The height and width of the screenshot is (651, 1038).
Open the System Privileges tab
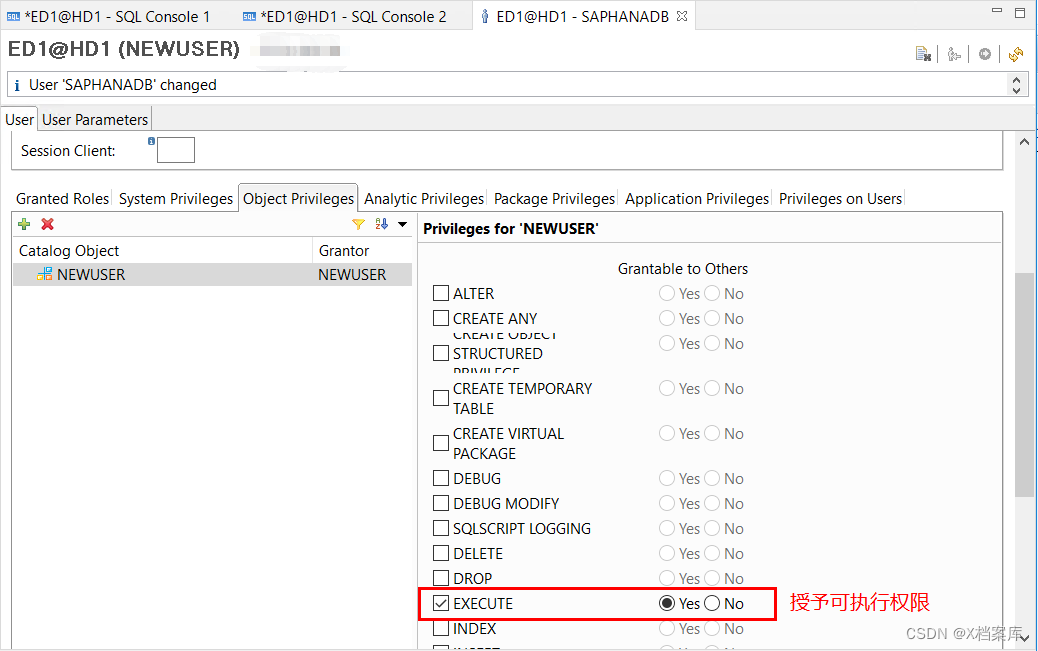[x=175, y=199]
